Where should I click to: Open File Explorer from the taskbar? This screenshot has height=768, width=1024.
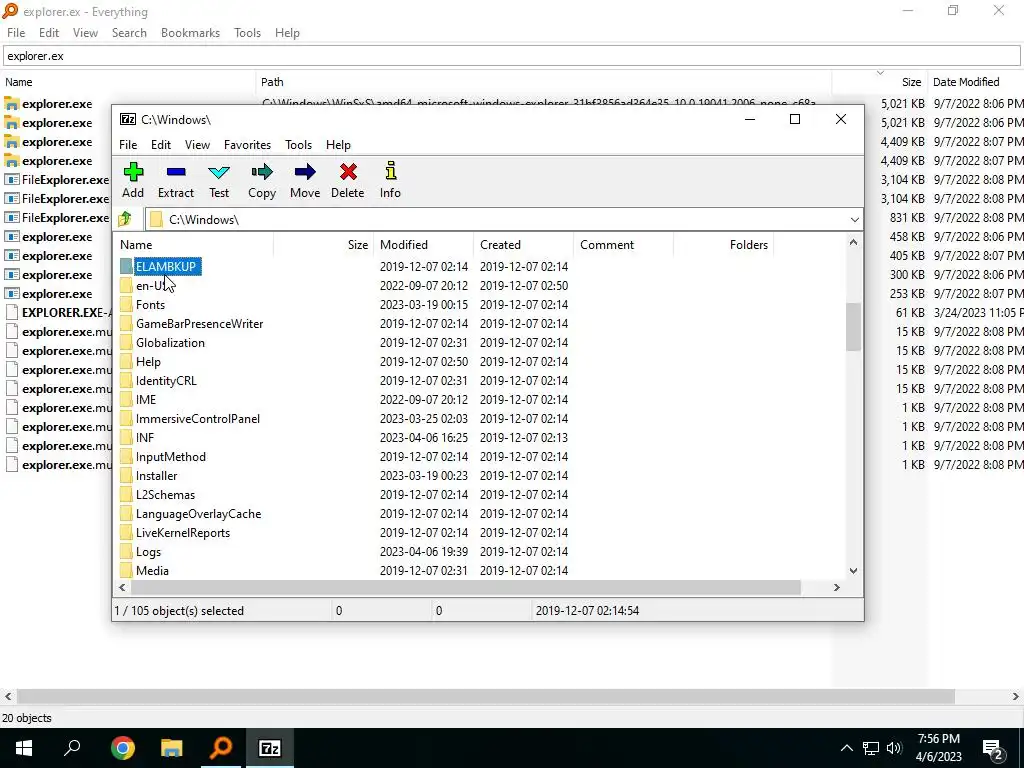tap(172, 748)
